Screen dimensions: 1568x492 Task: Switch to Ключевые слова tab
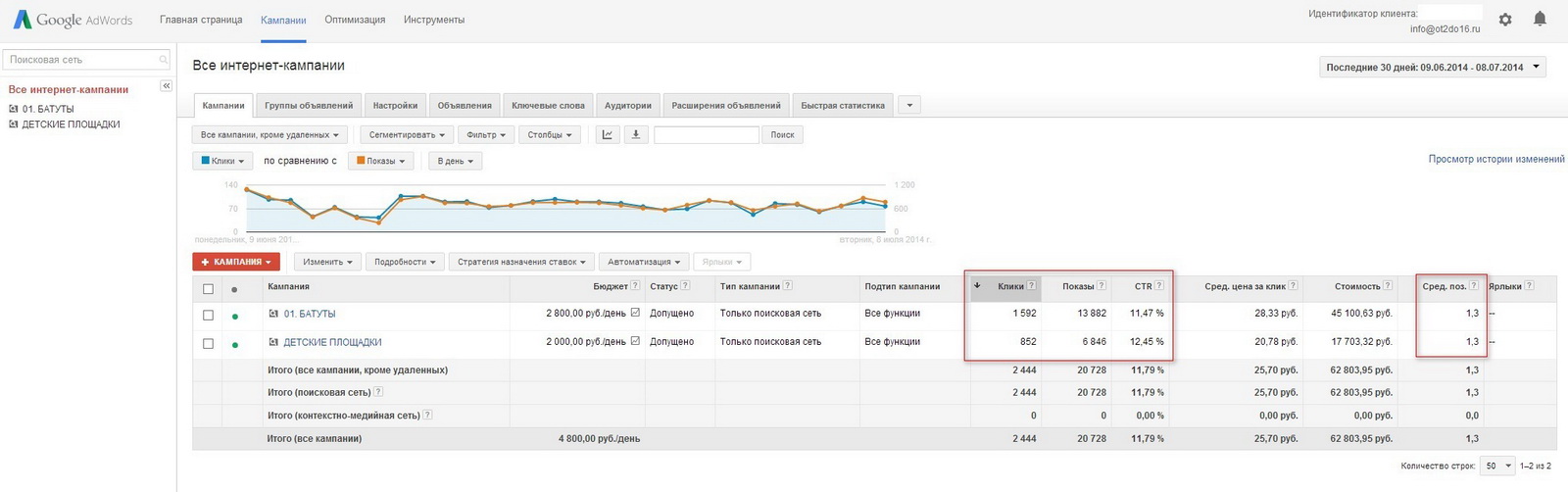pos(548,105)
